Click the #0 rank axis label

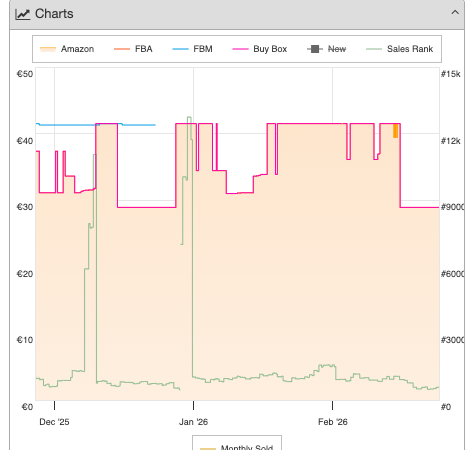click(446, 407)
